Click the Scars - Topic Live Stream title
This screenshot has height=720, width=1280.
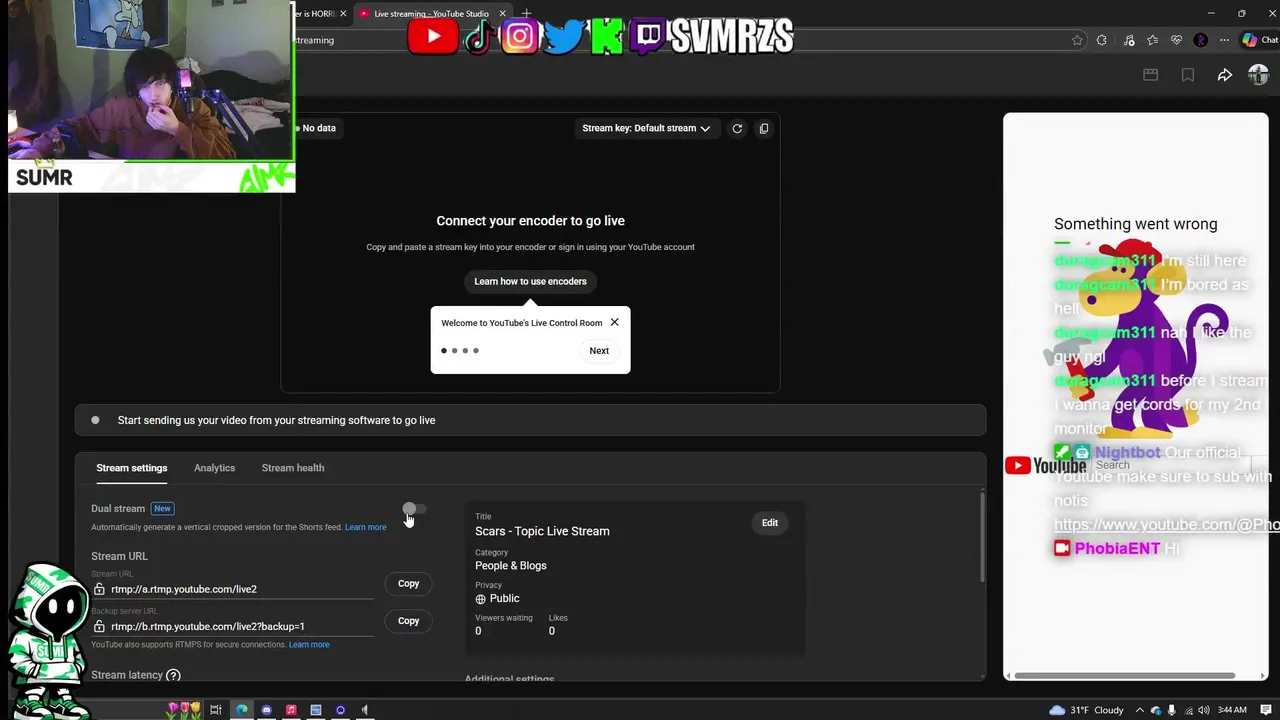[542, 531]
